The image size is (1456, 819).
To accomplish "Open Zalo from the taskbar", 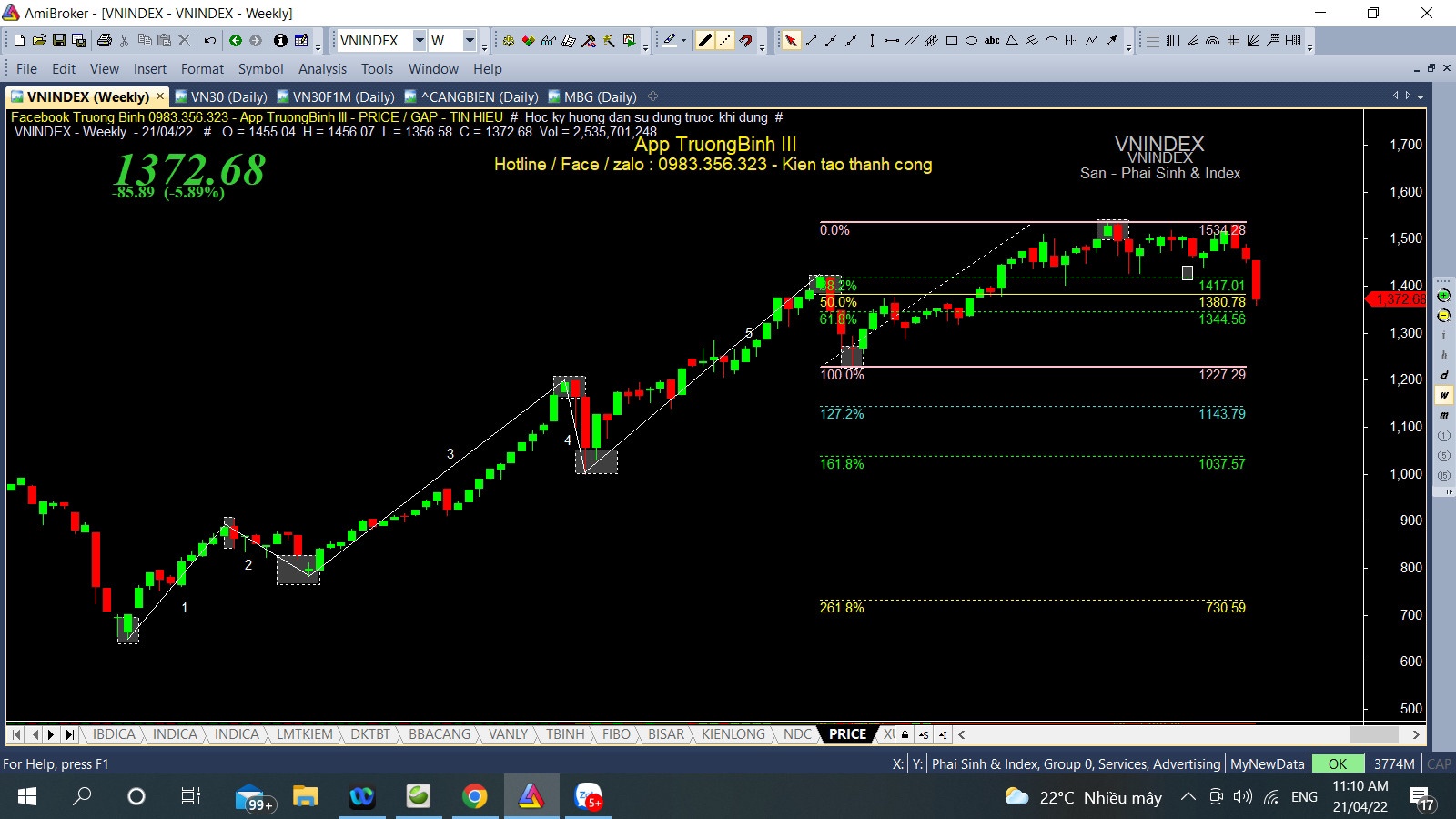I will (589, 797).
